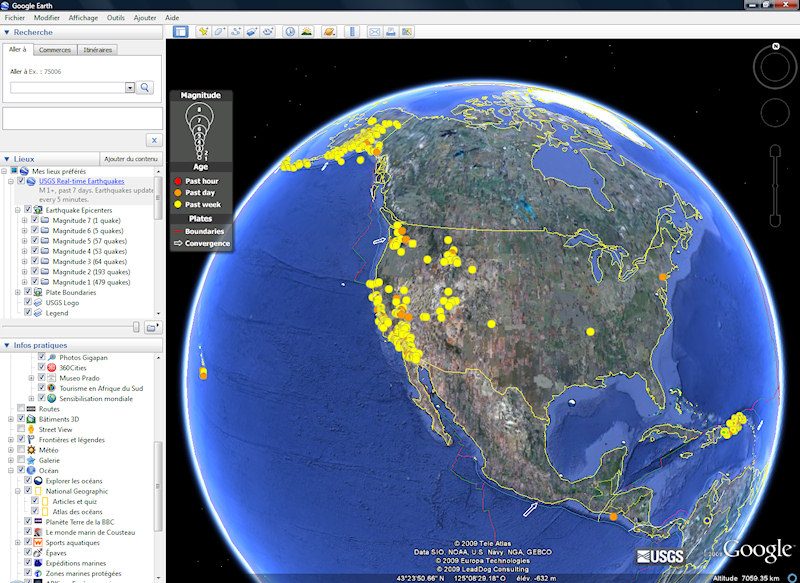Click the Street View pegman layer icon
Viewport: 800px width, 583px height.
click(x=31, y=429)
